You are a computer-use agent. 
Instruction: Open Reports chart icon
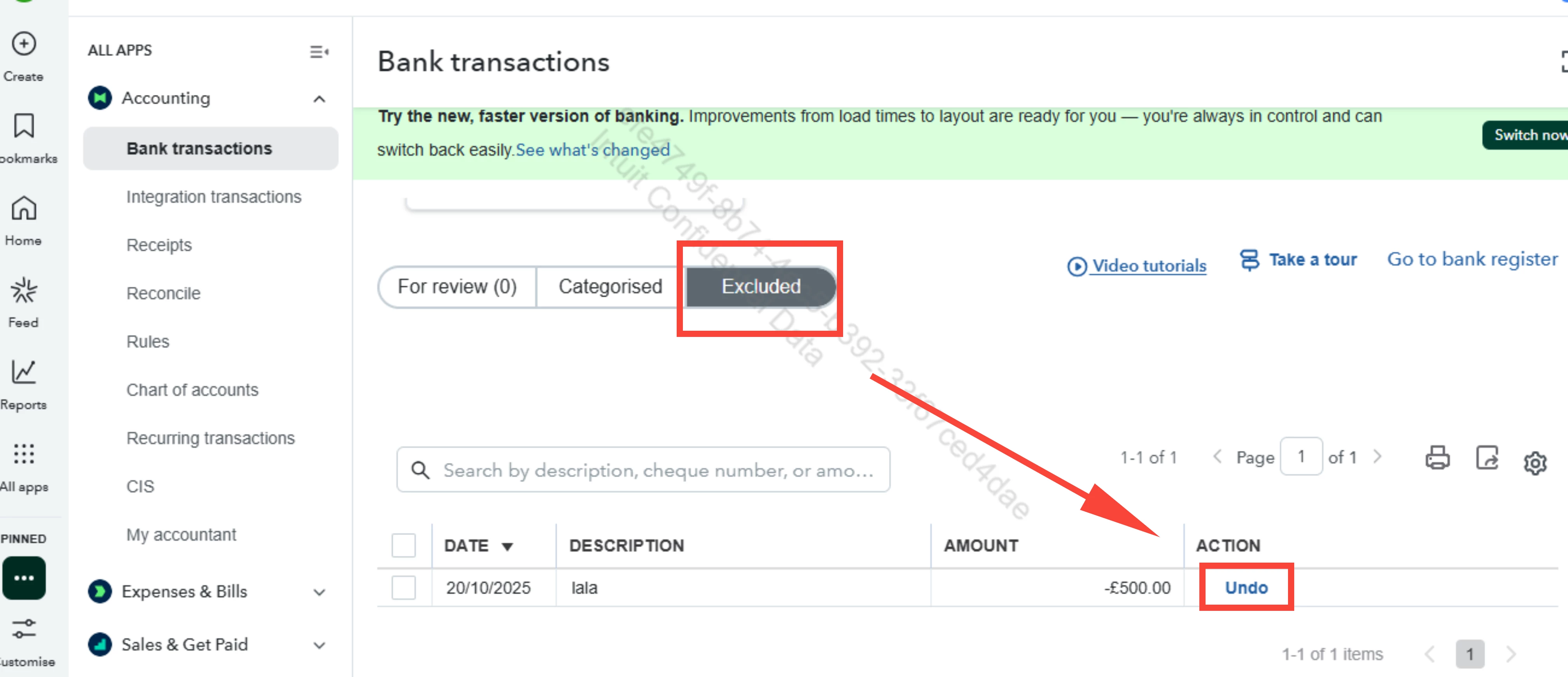[24, 371]
